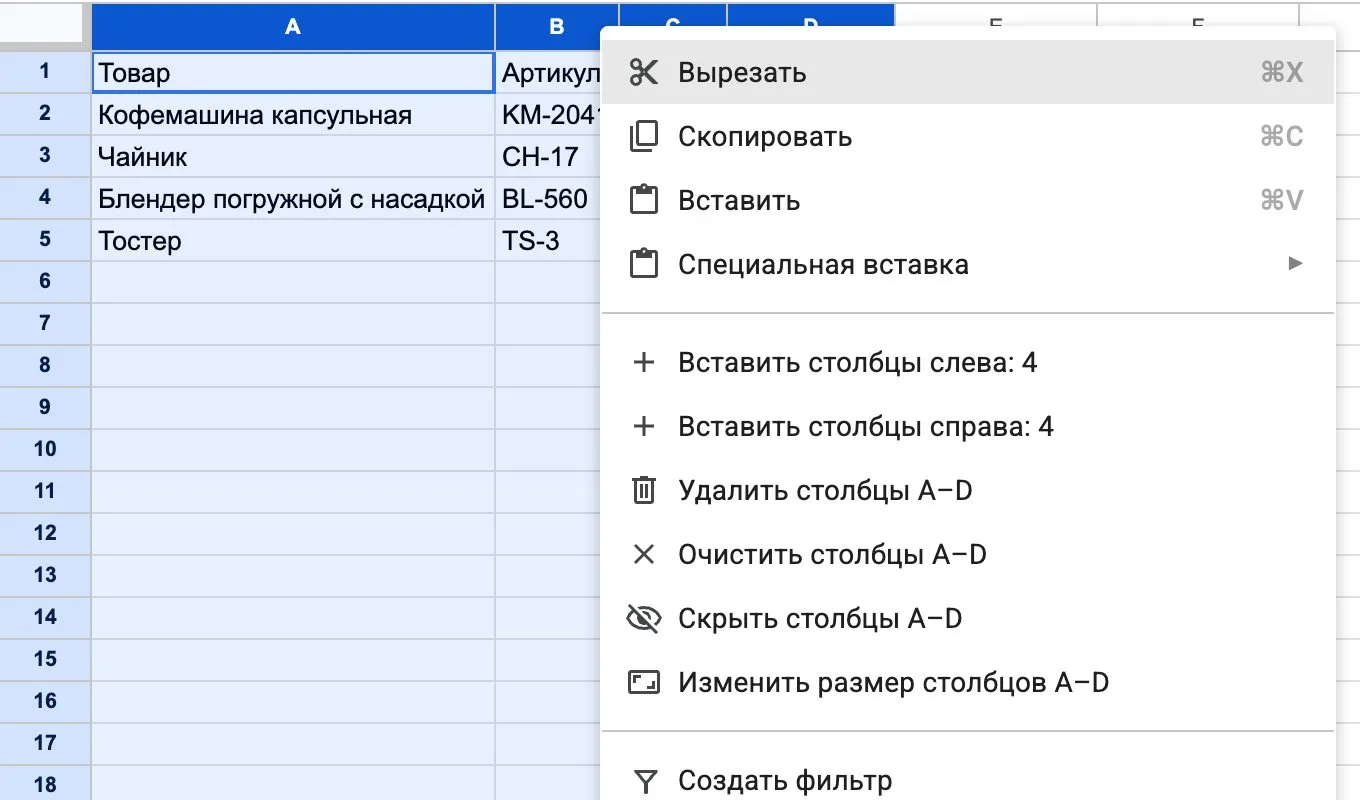This screenshot has height=800, width=1360.
Task: Choose Вставить from the context menu
Action: point(968,200)
